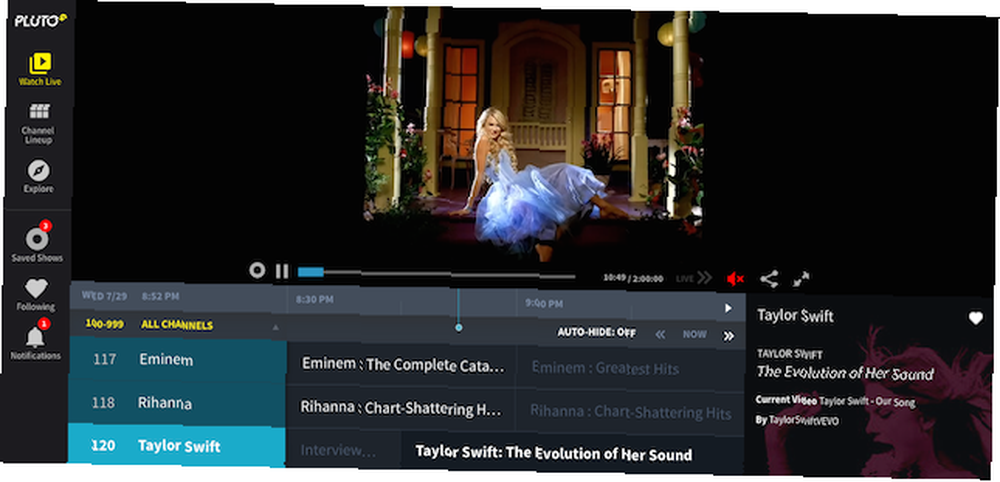Click the 8:30 PM time header
This screenshot has width=1000, height=482.
(x=315, y=298)
